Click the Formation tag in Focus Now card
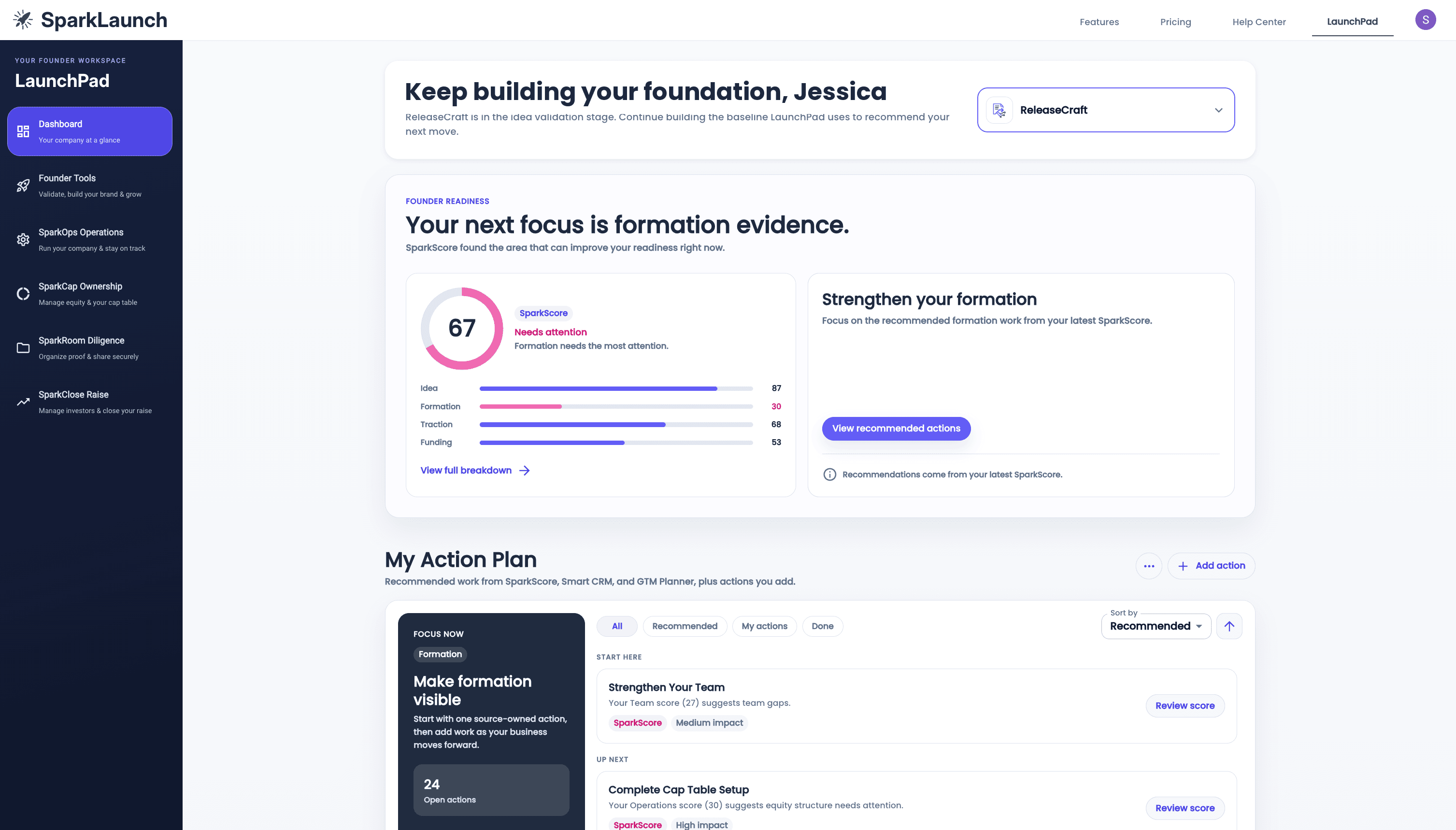The image size is (1456, 830). (x=440, y=655)
